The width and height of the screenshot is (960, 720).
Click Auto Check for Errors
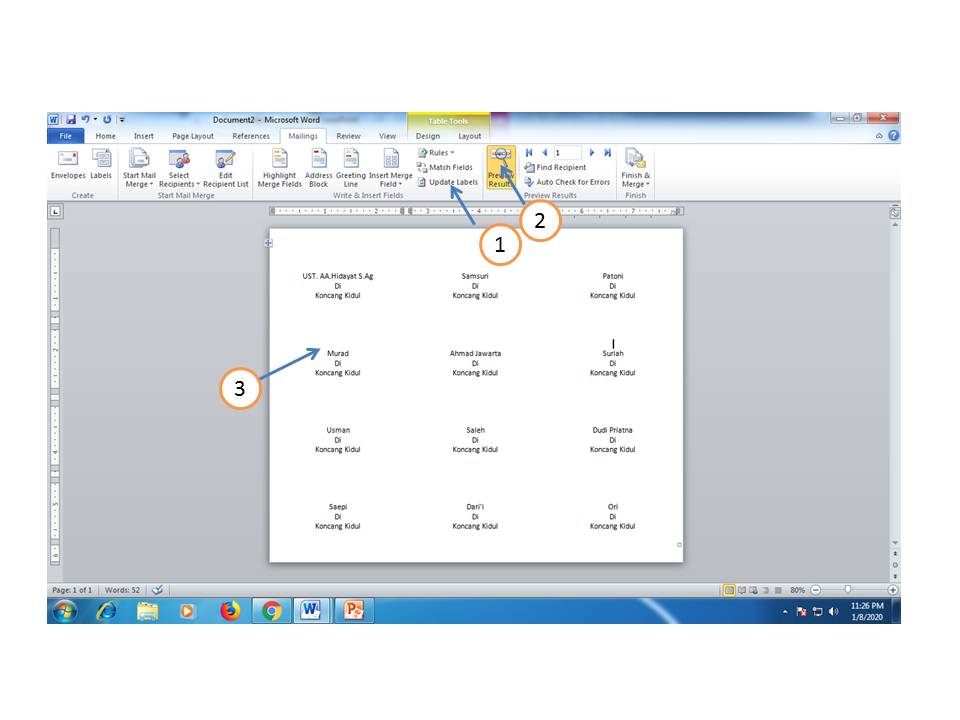(568, 182)
